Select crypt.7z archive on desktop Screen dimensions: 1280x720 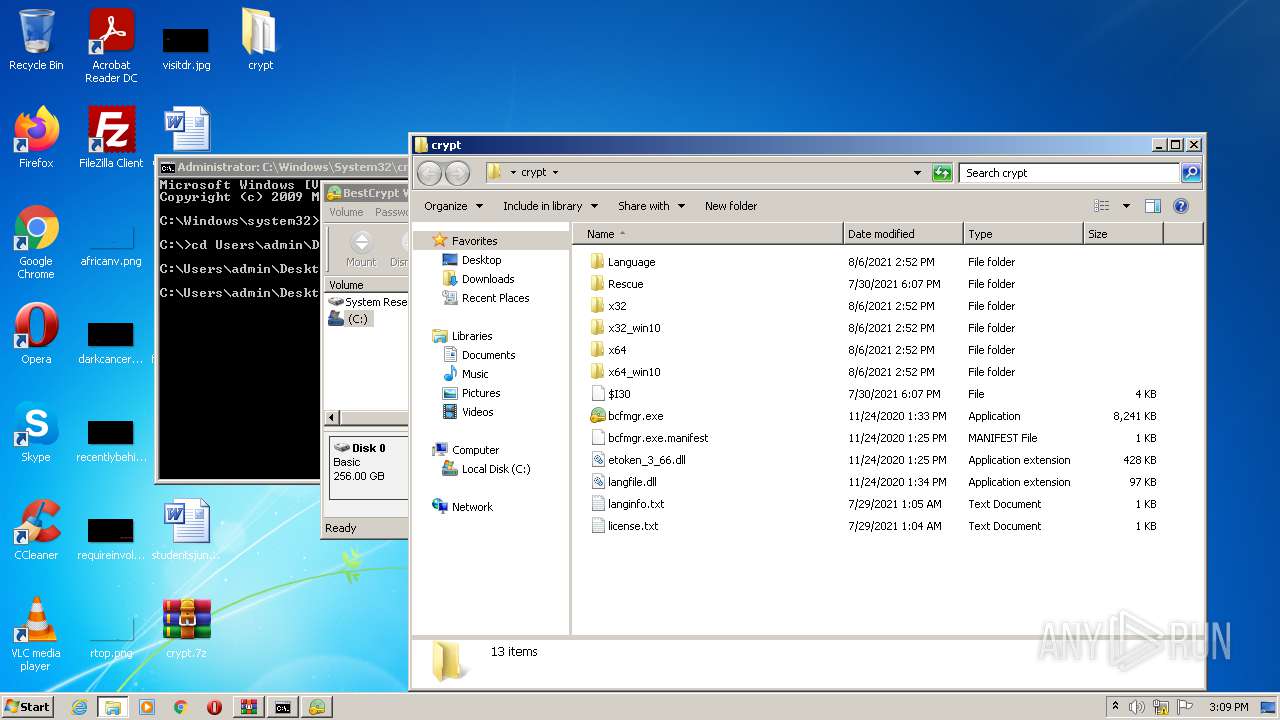coord(186,628)
